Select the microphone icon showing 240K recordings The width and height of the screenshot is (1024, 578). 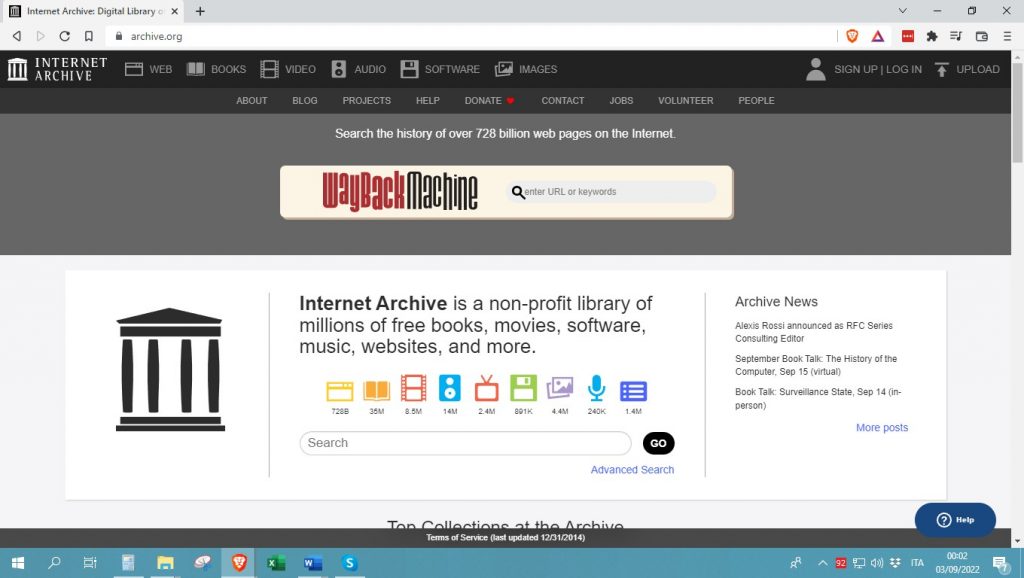tap(596, 390)
